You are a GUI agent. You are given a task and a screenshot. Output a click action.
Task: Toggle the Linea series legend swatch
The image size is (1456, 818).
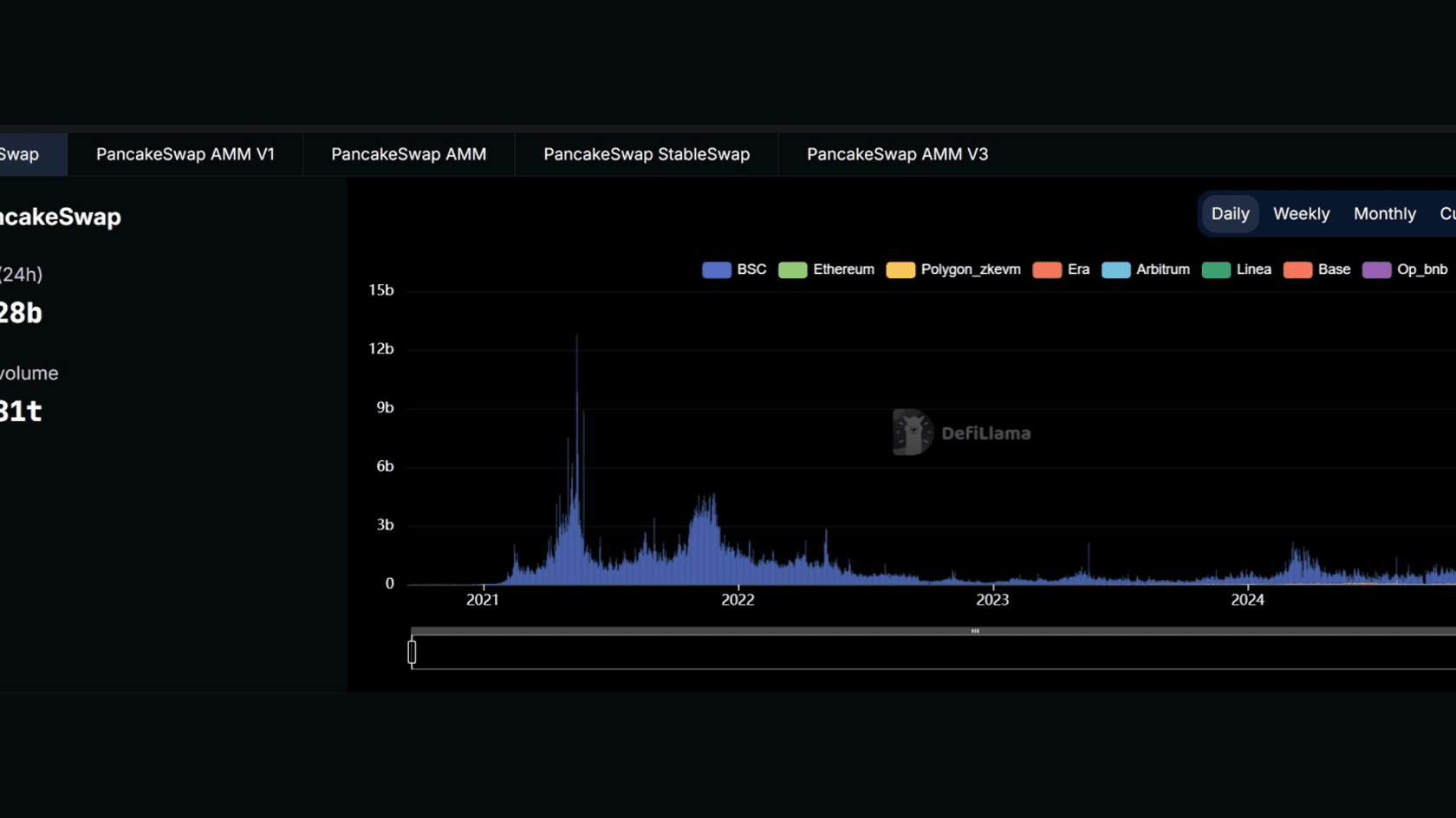click(1216, 269)
